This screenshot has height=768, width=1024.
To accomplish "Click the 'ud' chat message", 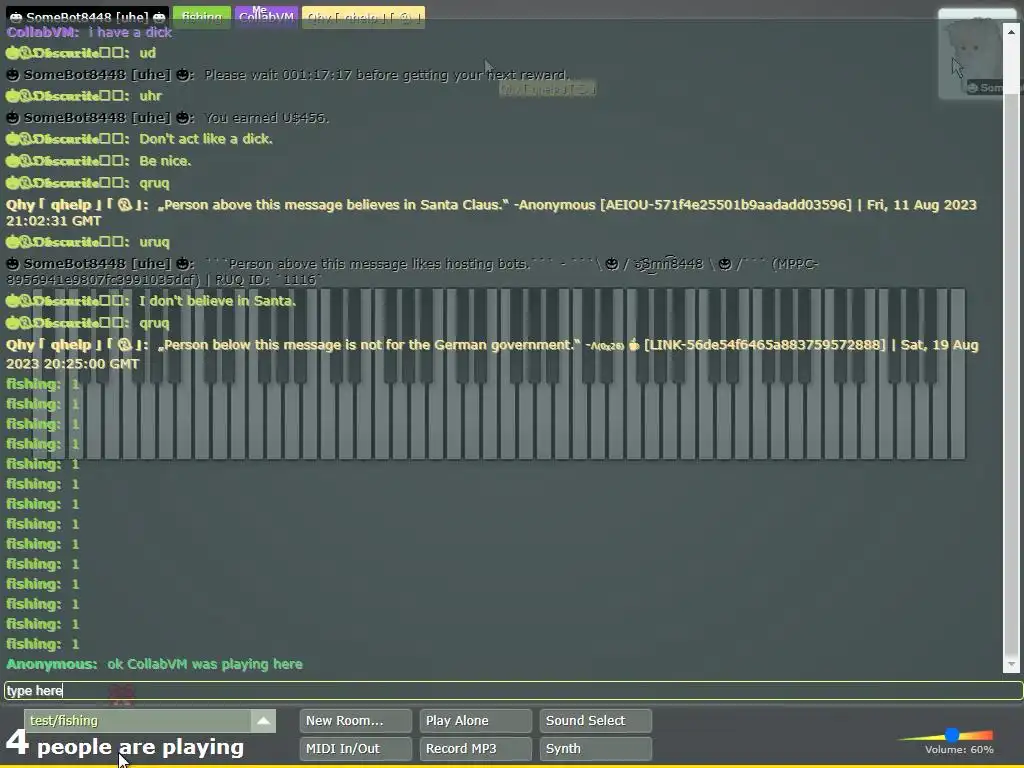I will point(148,53).
